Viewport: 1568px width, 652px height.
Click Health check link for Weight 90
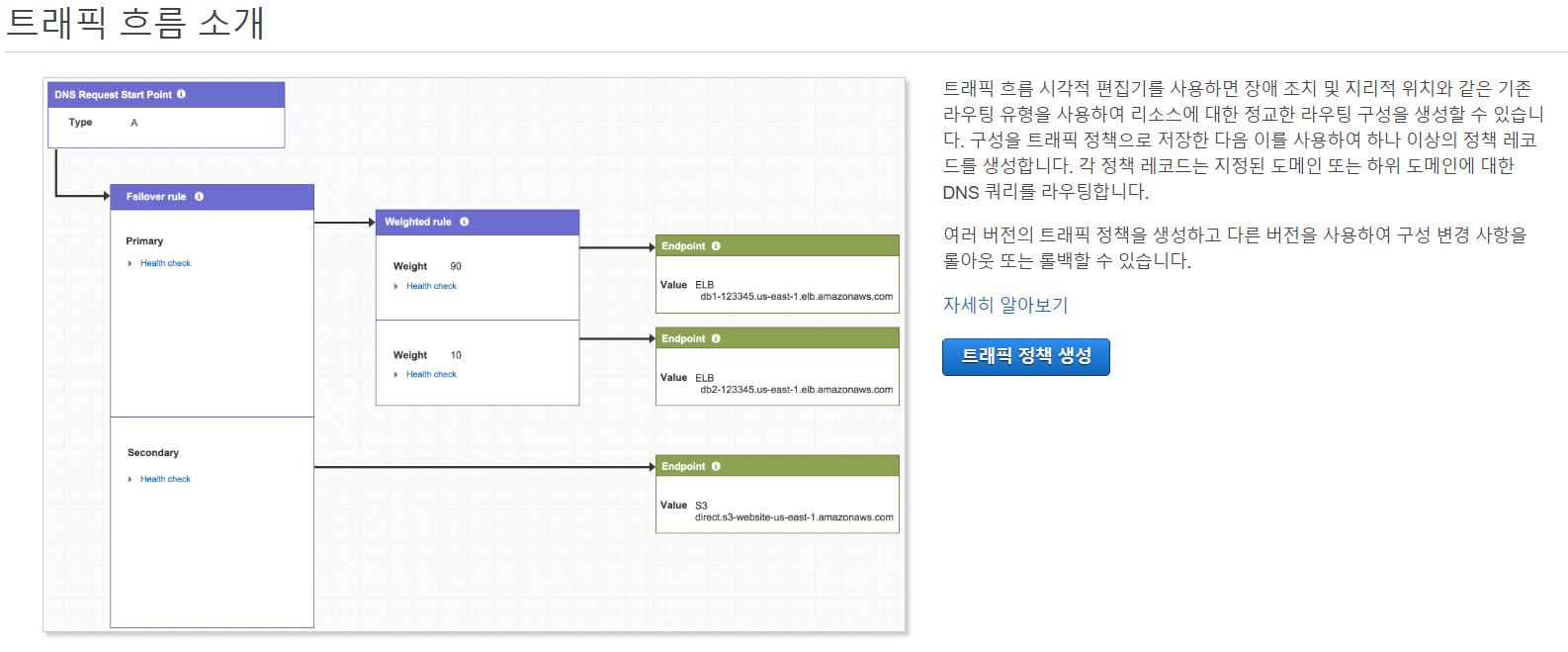point(431,286)
